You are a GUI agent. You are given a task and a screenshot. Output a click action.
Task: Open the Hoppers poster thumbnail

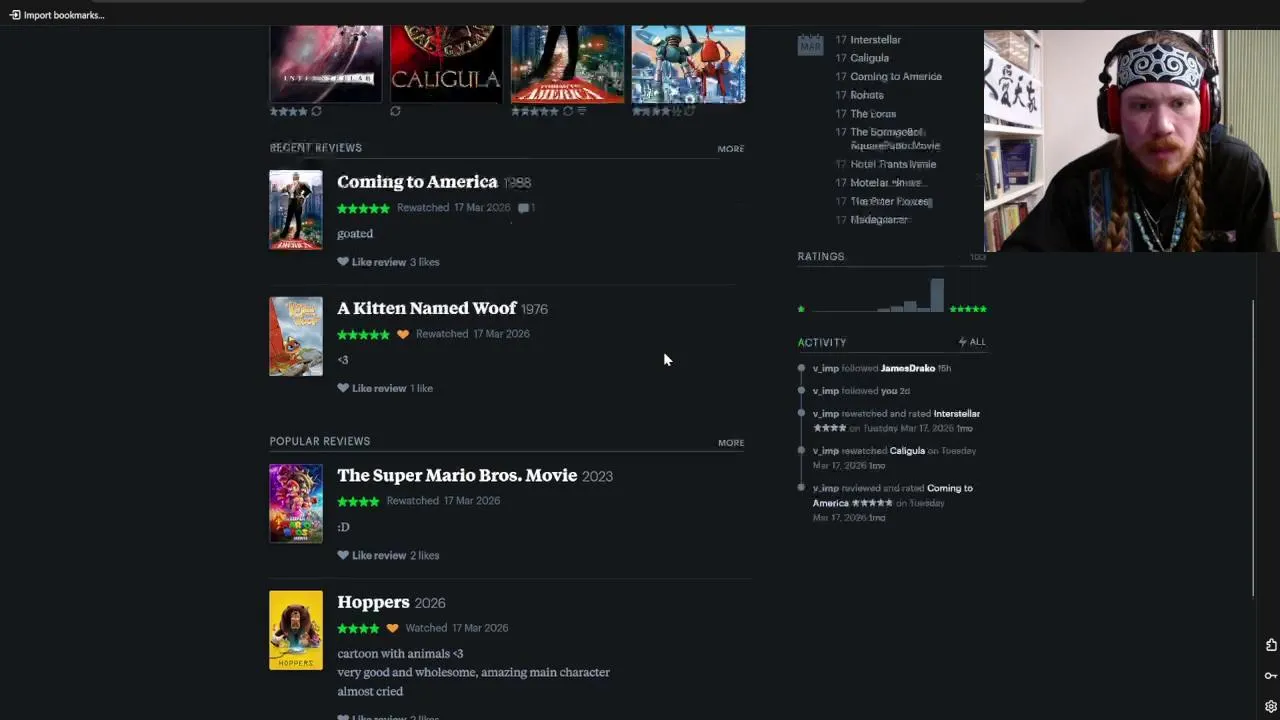[x=296, y=630]
